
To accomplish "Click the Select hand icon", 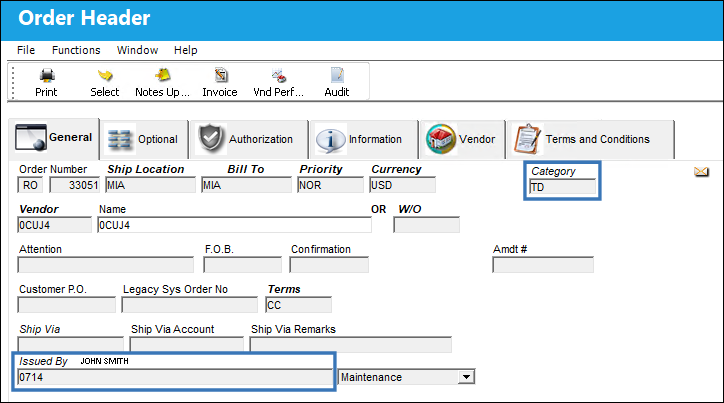I will click(x=105, y=75).
